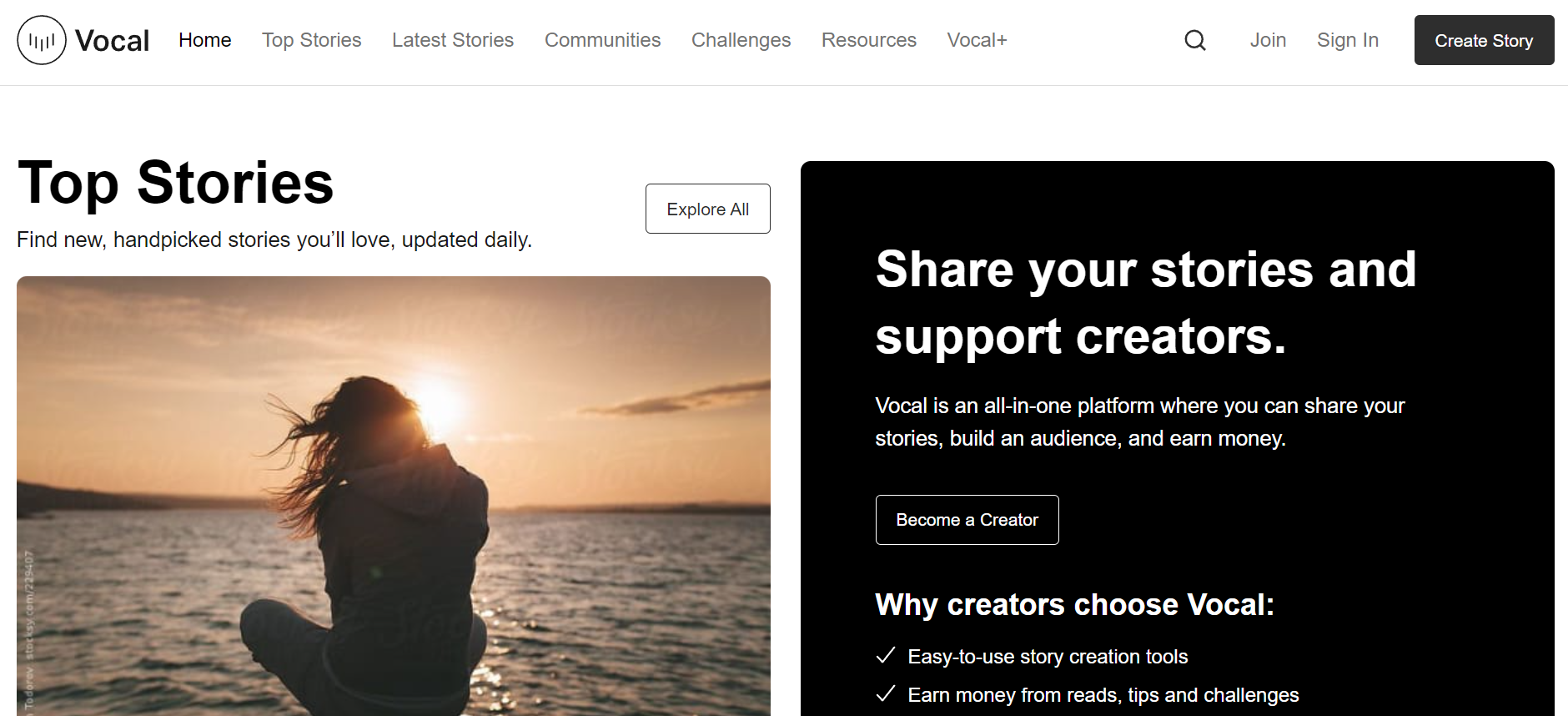Viewport: 1568px width, 716px height.
Task: Open the Resources nav link
Action: pyautogui.click(x=868, y=40)
